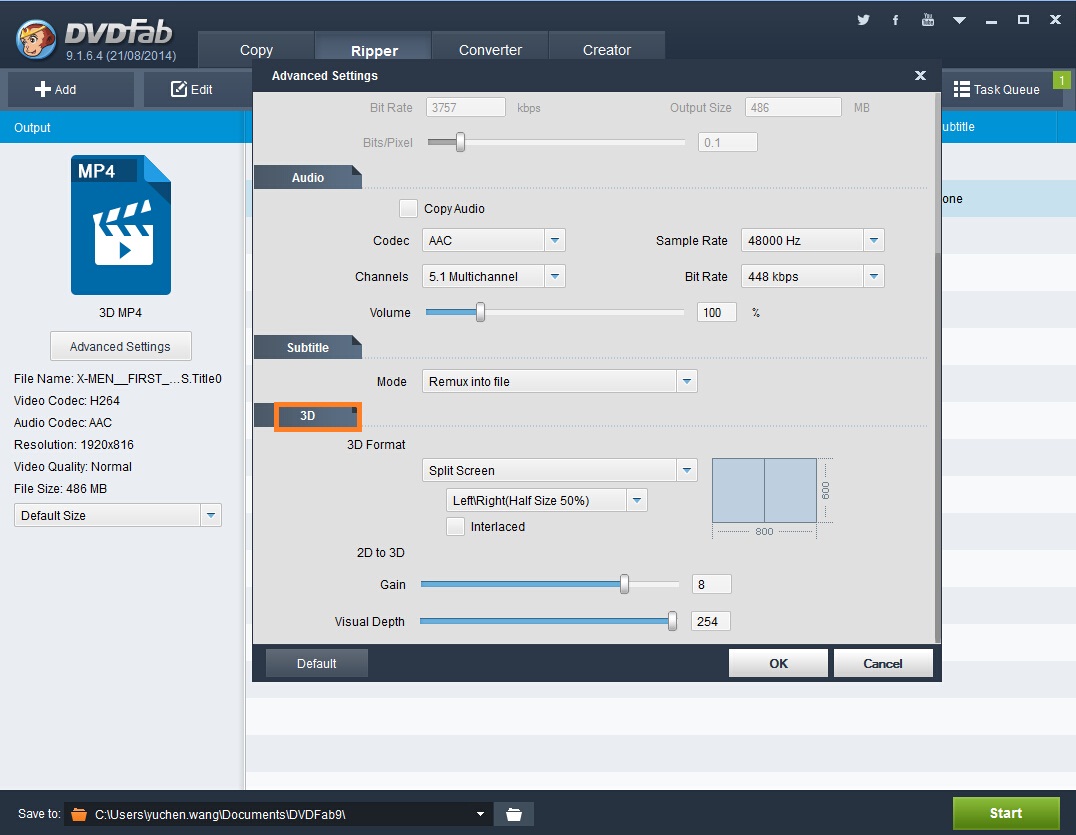Screen dimensions: 1076x835
Task: Toggle the Copy Audio checkbox
Action: coord(408,209)
